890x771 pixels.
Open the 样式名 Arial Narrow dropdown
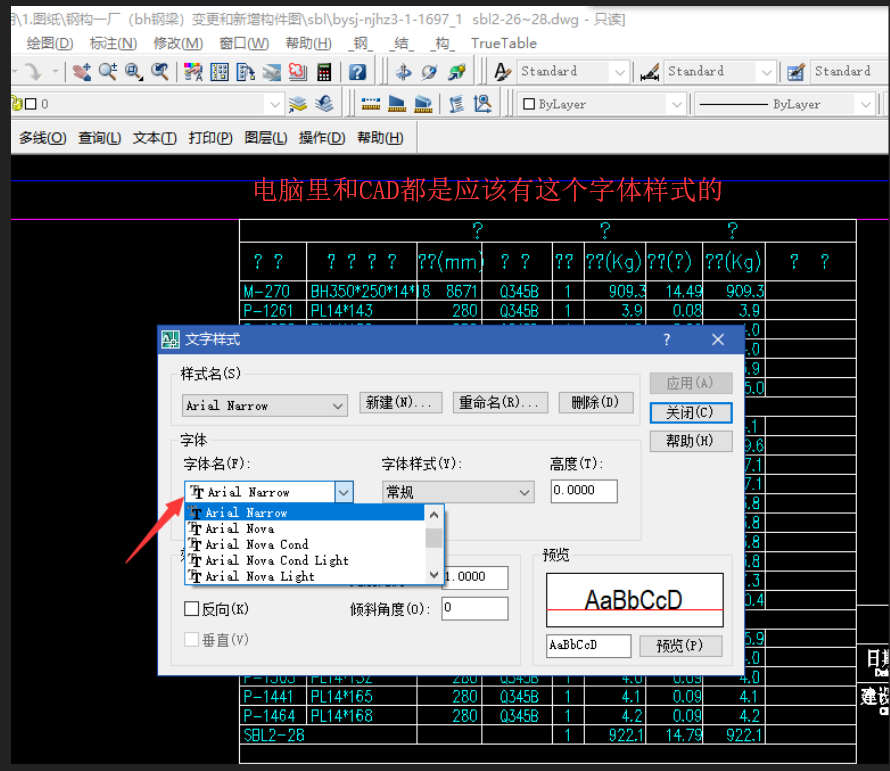coord(265,406)
